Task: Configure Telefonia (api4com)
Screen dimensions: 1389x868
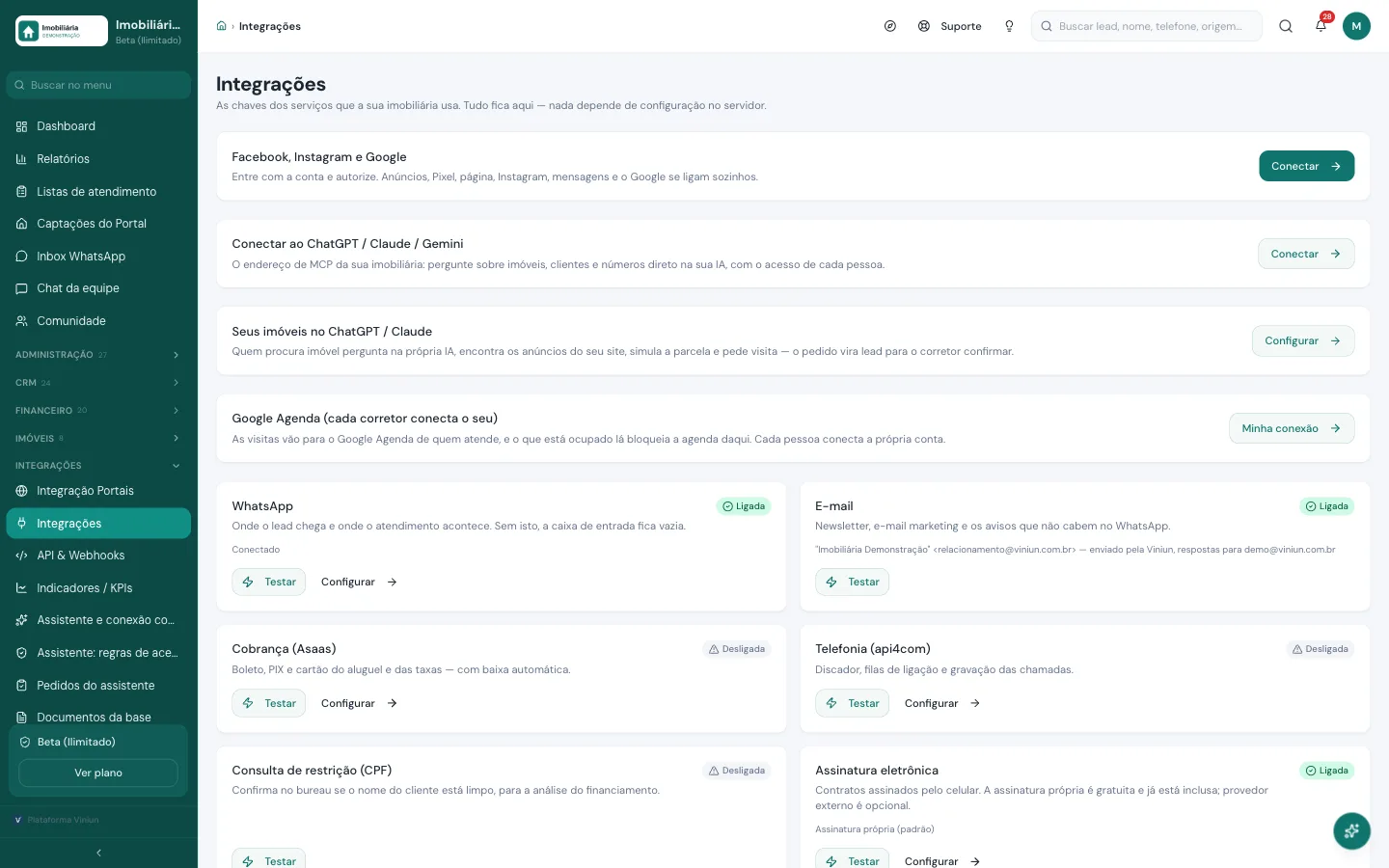Action: [x=942, y=703]
